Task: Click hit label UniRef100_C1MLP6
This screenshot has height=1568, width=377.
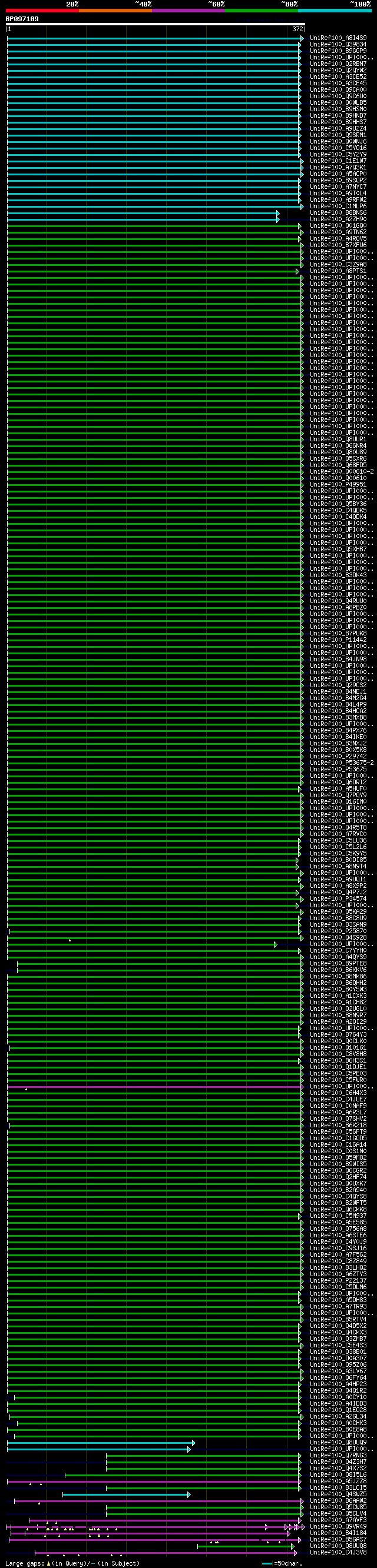Action: click(x=338, y=207)
